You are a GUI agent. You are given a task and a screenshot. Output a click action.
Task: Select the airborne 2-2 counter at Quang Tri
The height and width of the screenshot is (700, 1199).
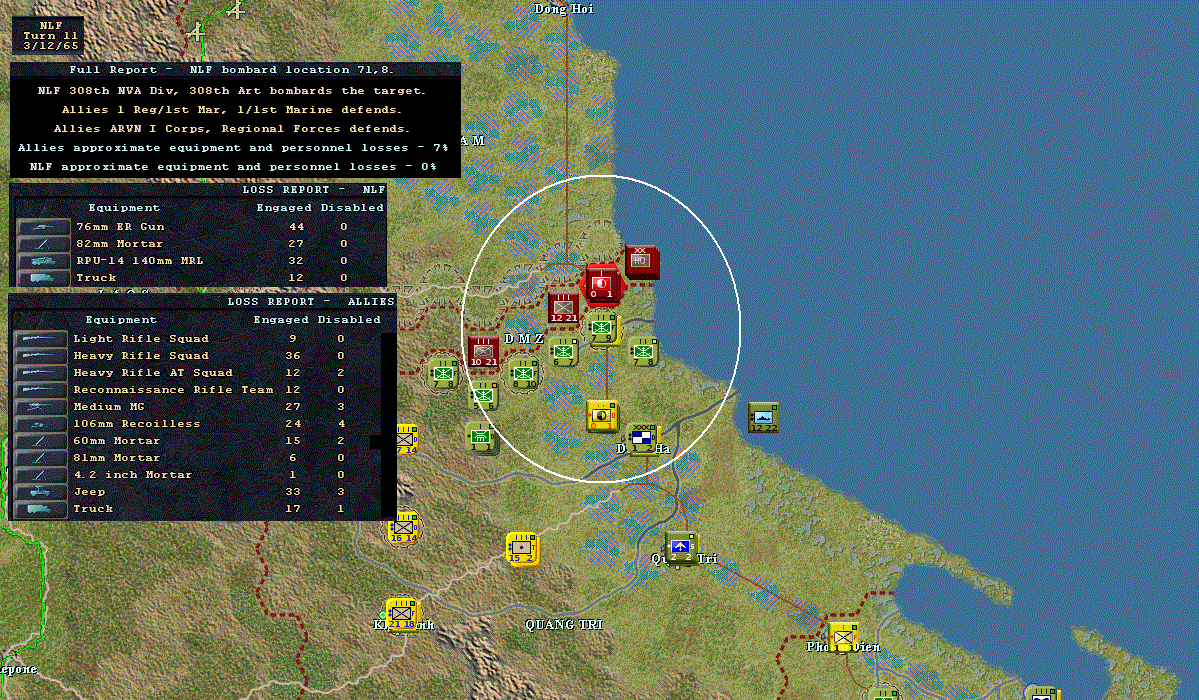[x=681, y=548]
